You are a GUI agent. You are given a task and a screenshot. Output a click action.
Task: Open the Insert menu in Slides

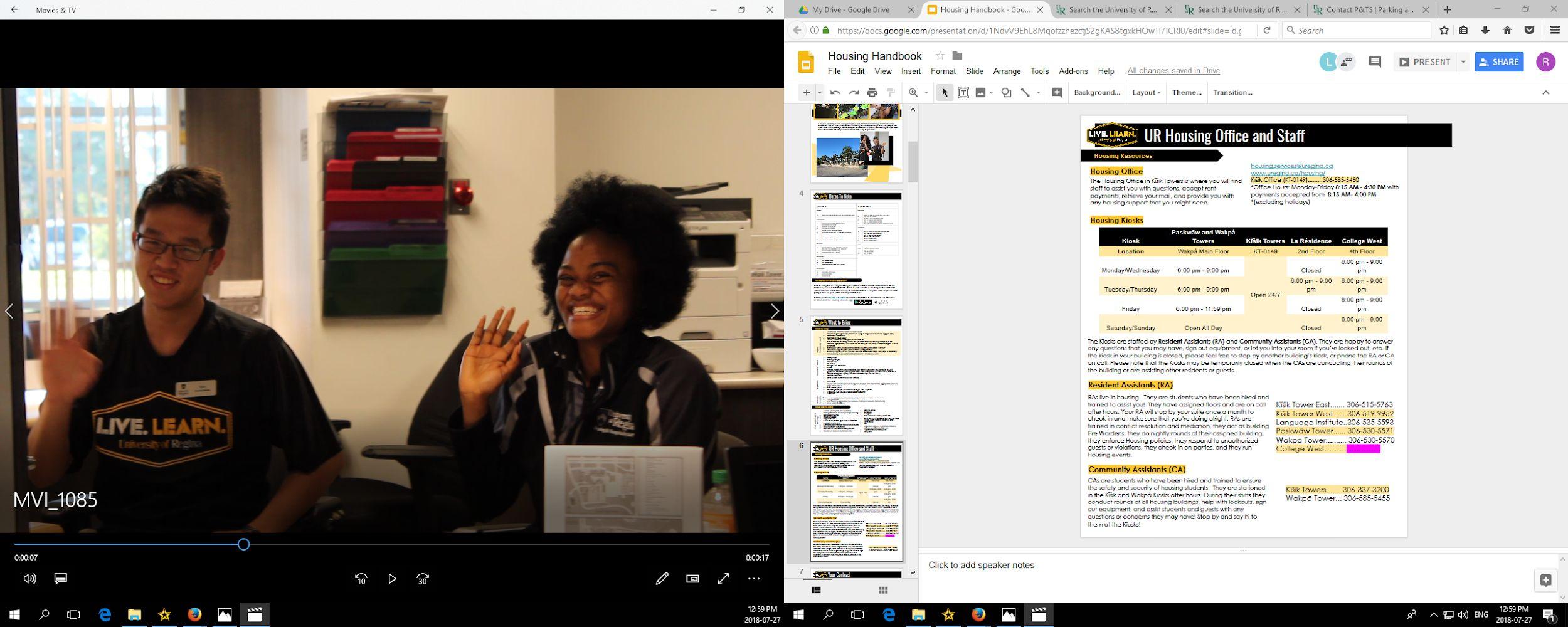(x=911, y=71)
